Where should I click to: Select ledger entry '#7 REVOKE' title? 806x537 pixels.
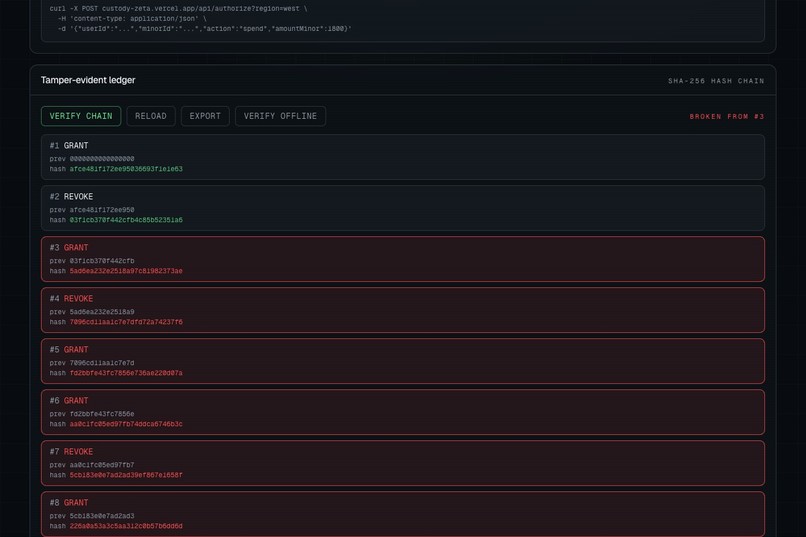tap(71, 452)
